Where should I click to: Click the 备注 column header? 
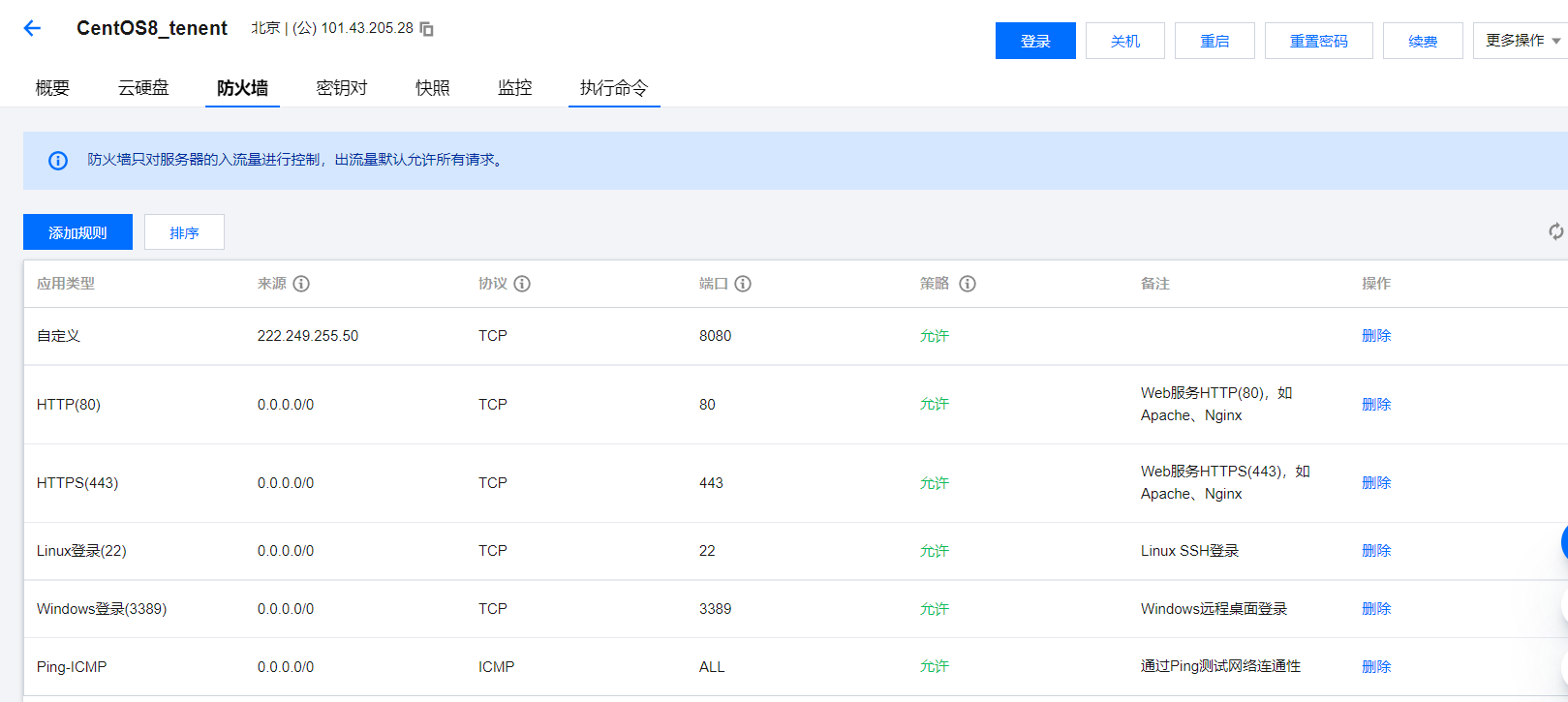point(1155,284)
